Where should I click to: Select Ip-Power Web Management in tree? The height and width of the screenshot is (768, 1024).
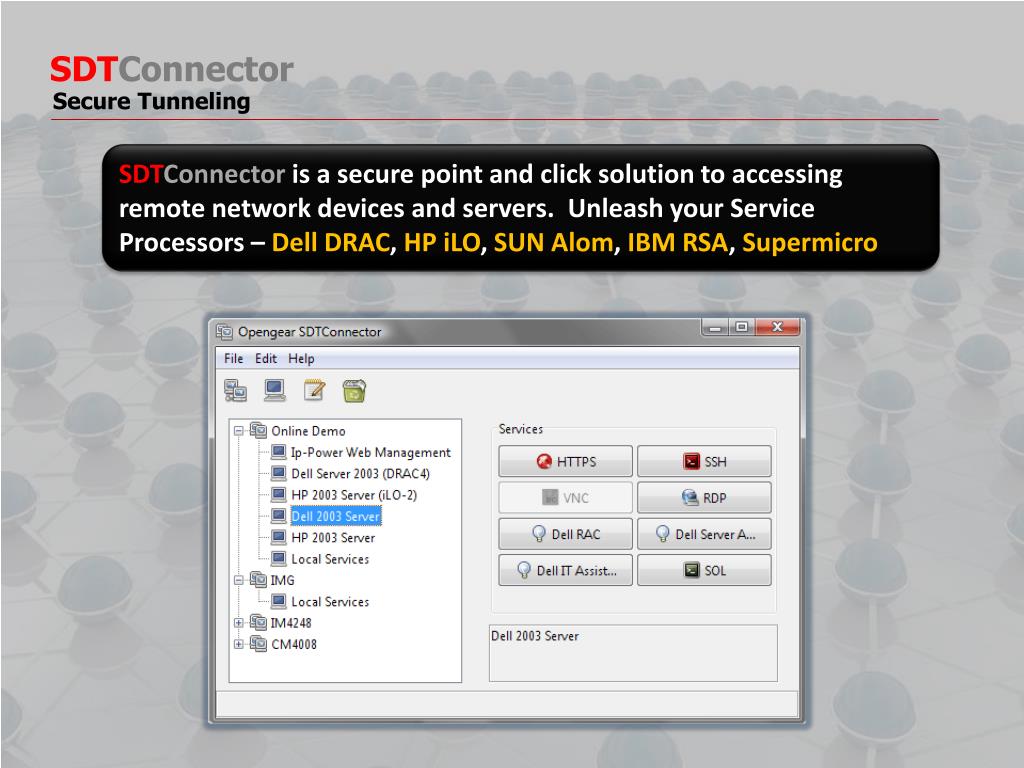370,452
